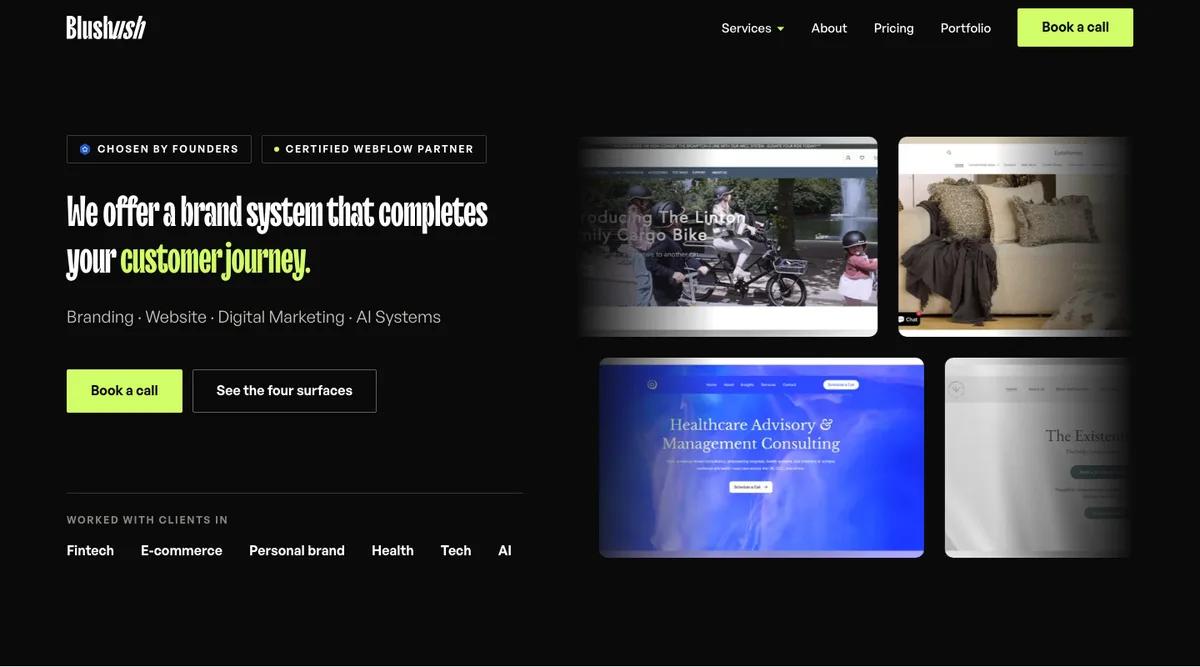Click the header Book a call button
This screenshot has height=667, width=1200.
coord(1075,27)
